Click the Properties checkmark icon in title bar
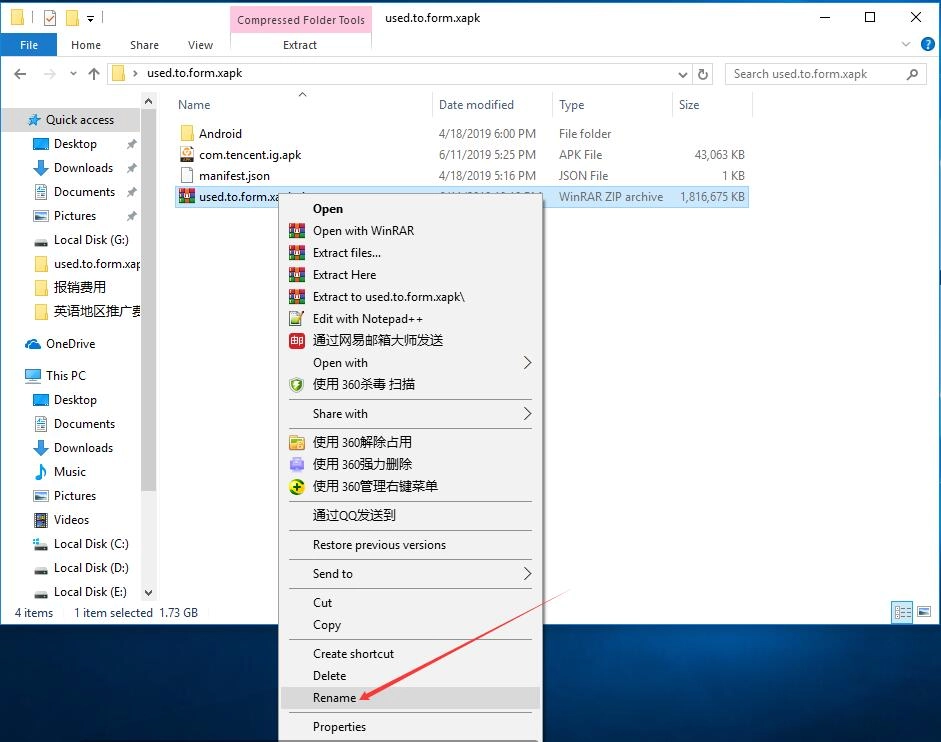 tap(50, 18)
